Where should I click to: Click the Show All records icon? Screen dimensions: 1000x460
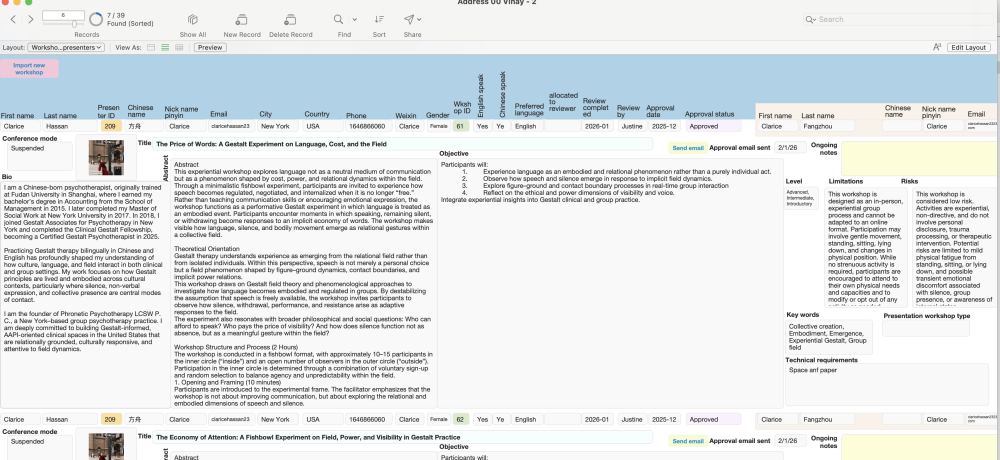193,19
